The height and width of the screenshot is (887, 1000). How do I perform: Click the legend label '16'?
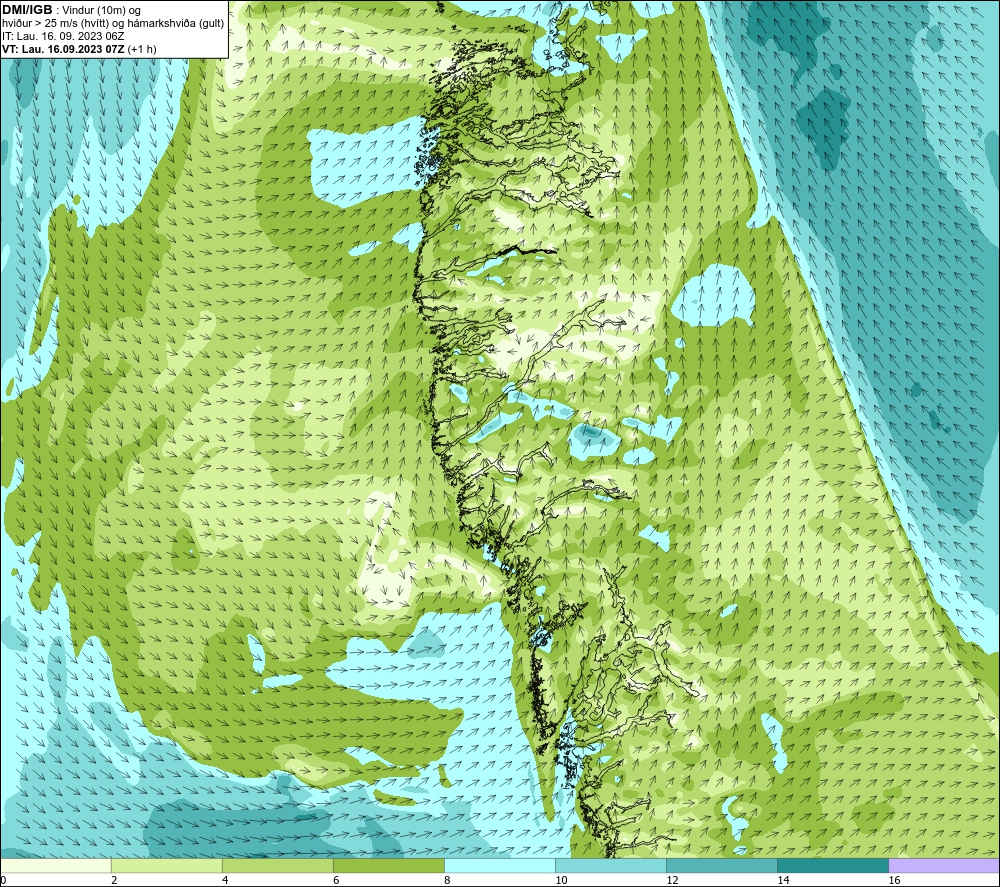tap(894, 881)
